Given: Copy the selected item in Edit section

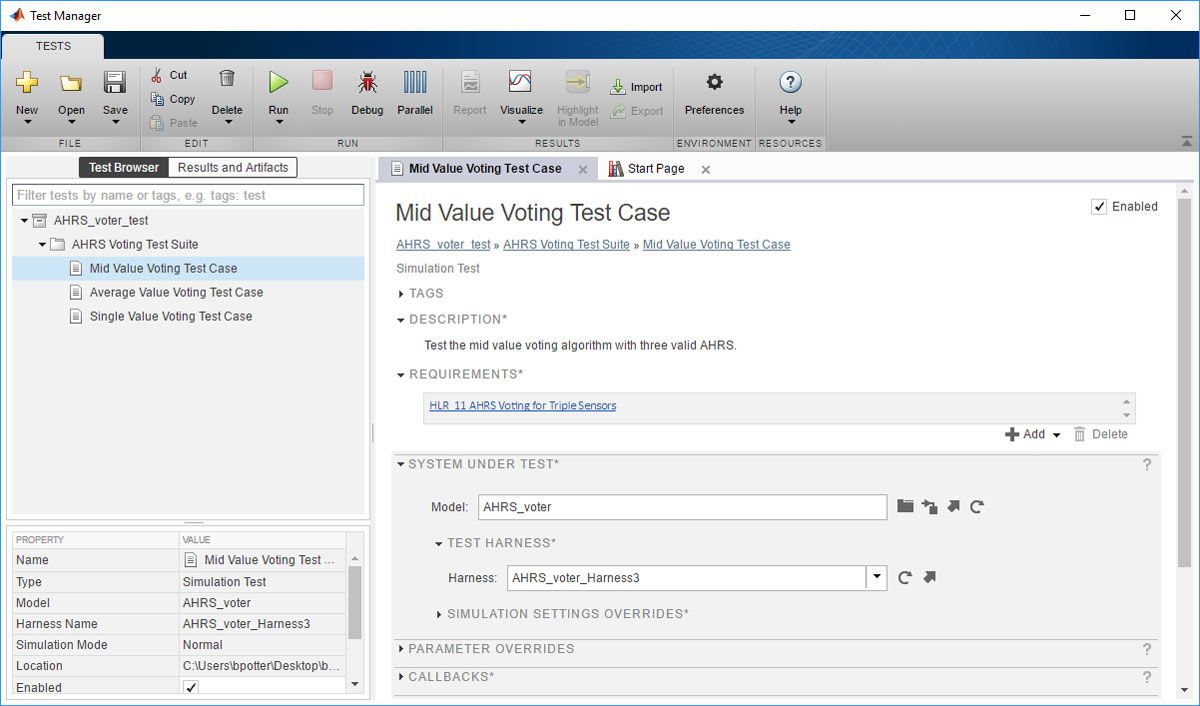Looking at the screenshot, I should [172, 99].
